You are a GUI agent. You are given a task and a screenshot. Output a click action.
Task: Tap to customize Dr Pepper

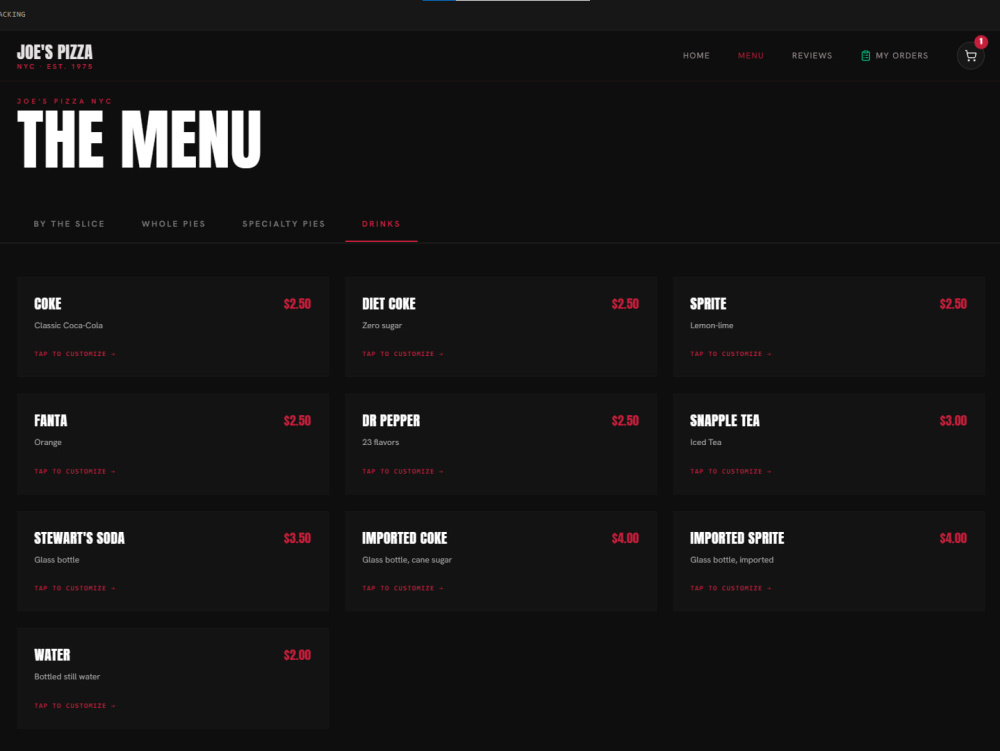tap(402, 471)
